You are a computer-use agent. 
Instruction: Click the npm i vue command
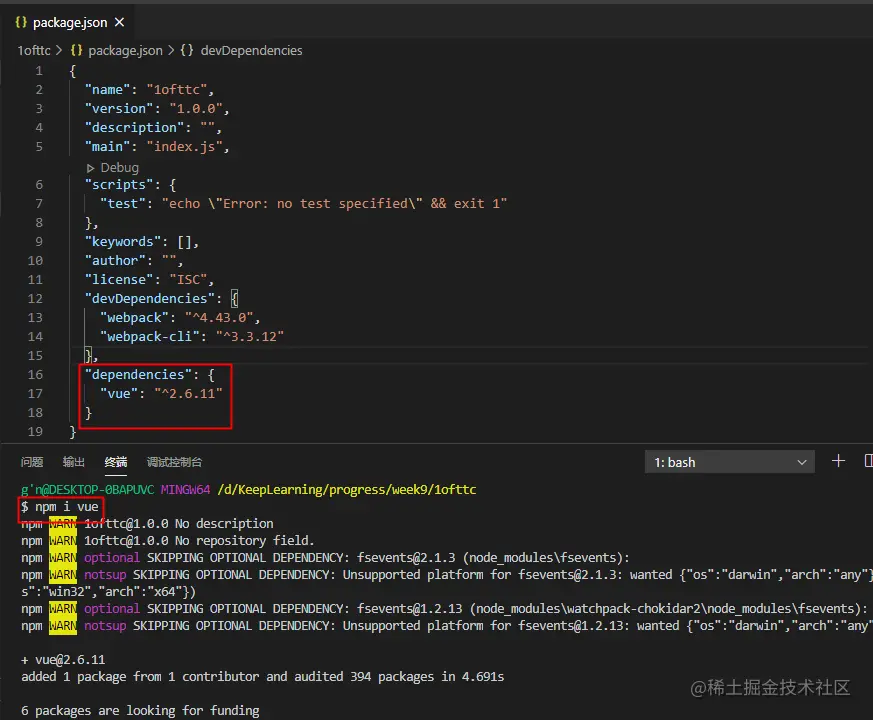[x=67, y=507]
